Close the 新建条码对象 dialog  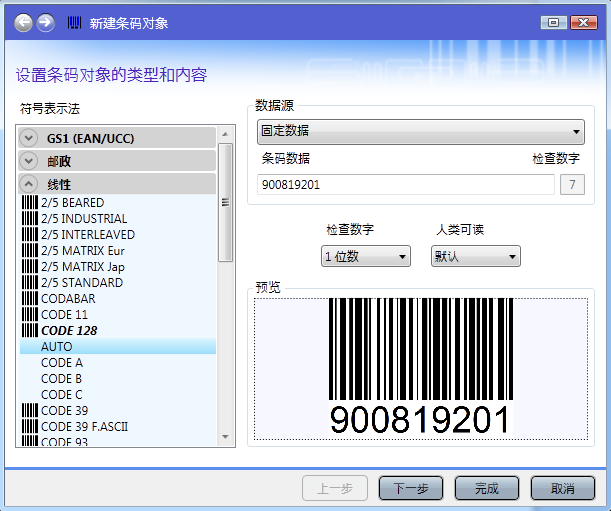click(x=583, y=23)
